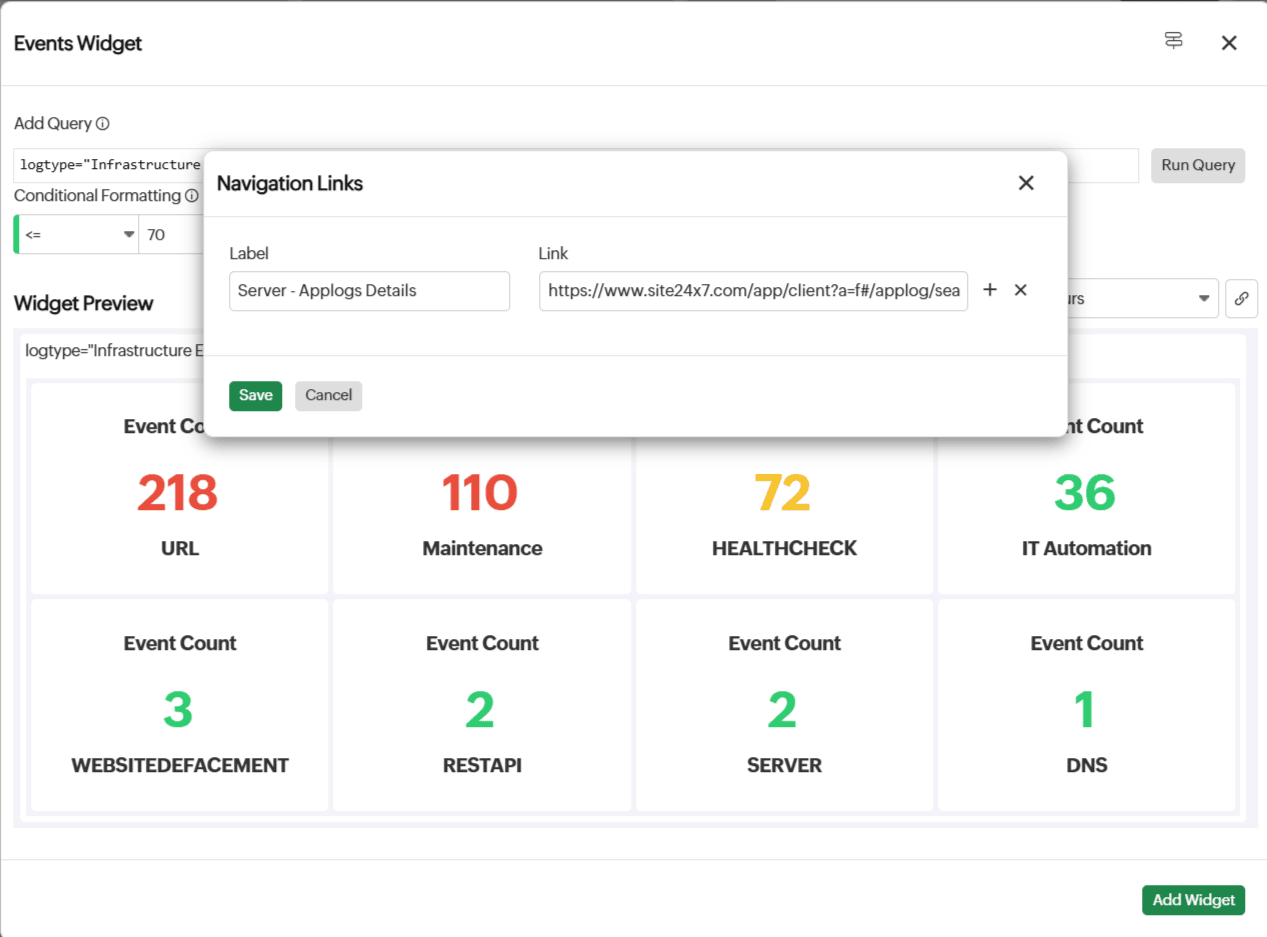Add another navigation link row with plus icon
This screenshot has height=937, width=1267.
tap(990, 290)
